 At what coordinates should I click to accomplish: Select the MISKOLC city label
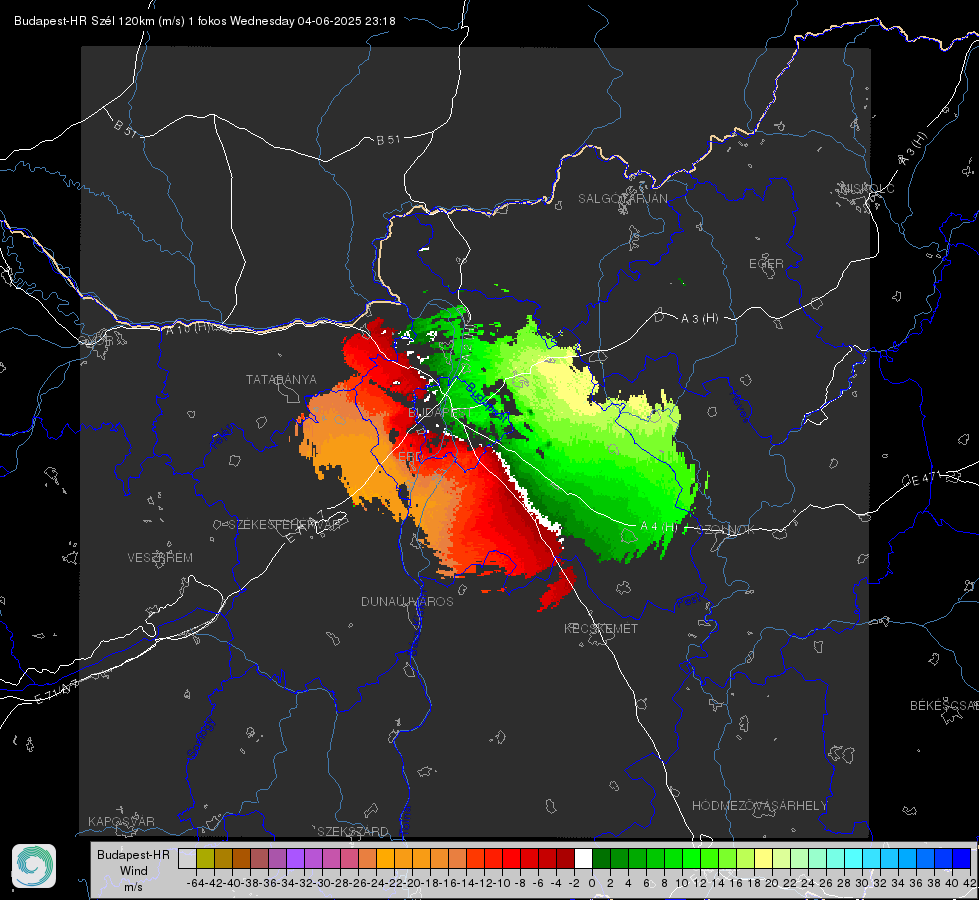pyautogui.click(x=867, y=188)
